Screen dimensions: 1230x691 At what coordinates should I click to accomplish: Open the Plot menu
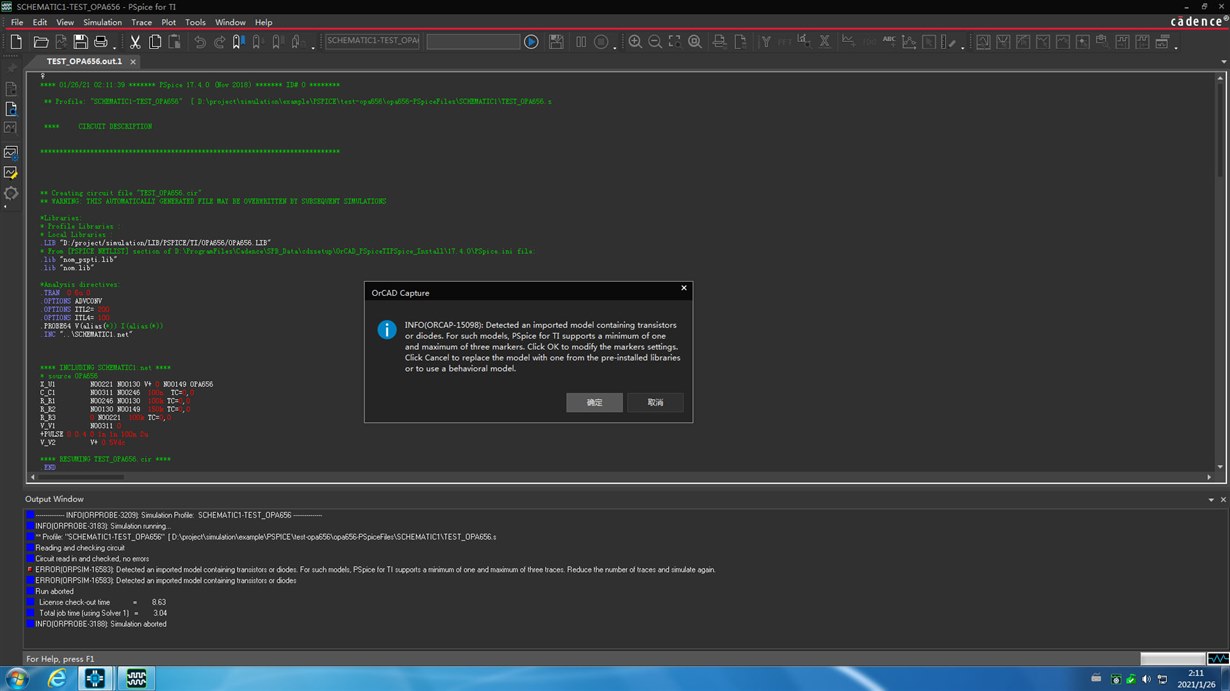coord(168,22)
